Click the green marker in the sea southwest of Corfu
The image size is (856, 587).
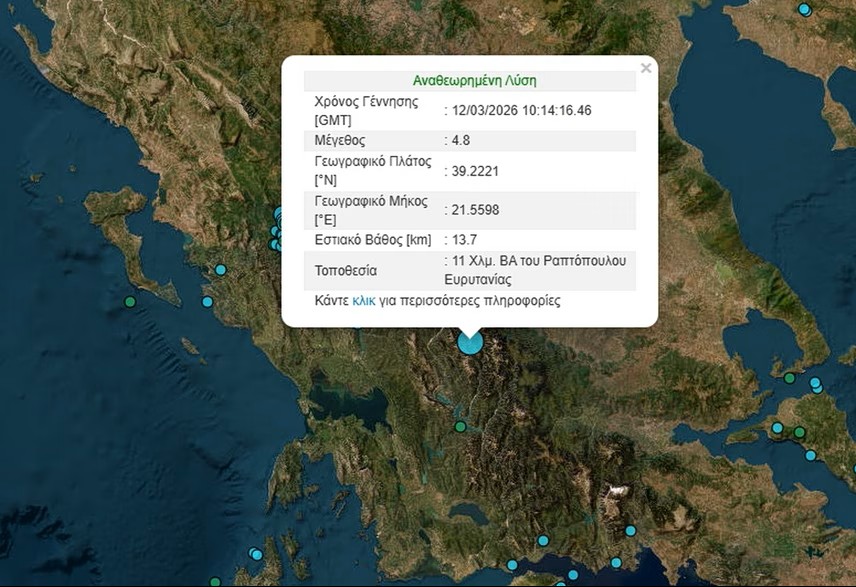(x=129, y=301)
